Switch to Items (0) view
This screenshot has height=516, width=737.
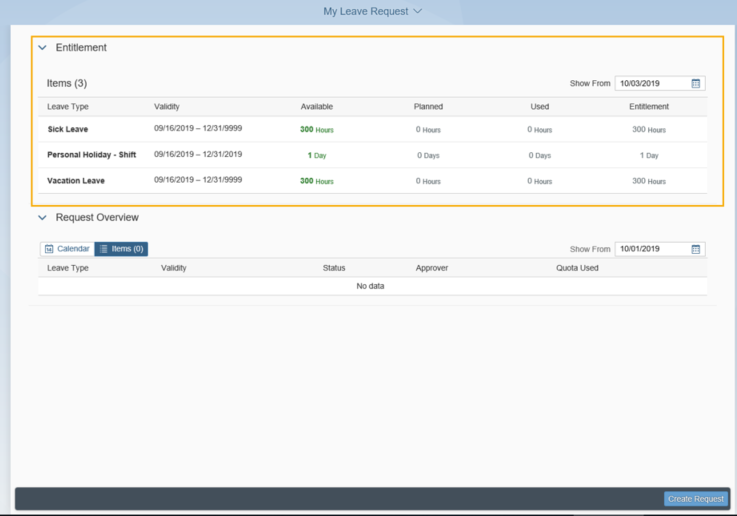click(121, 249)
